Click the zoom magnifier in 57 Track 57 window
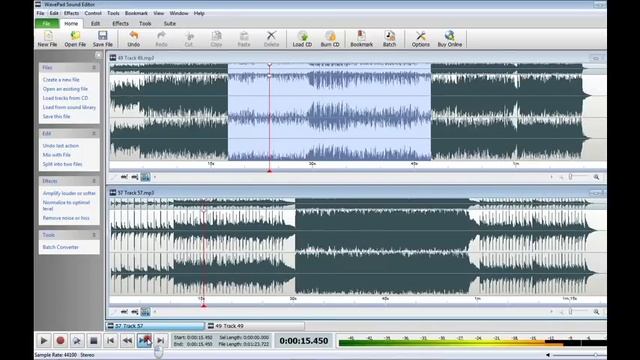 pyautogui.click(x=596, y=312)
